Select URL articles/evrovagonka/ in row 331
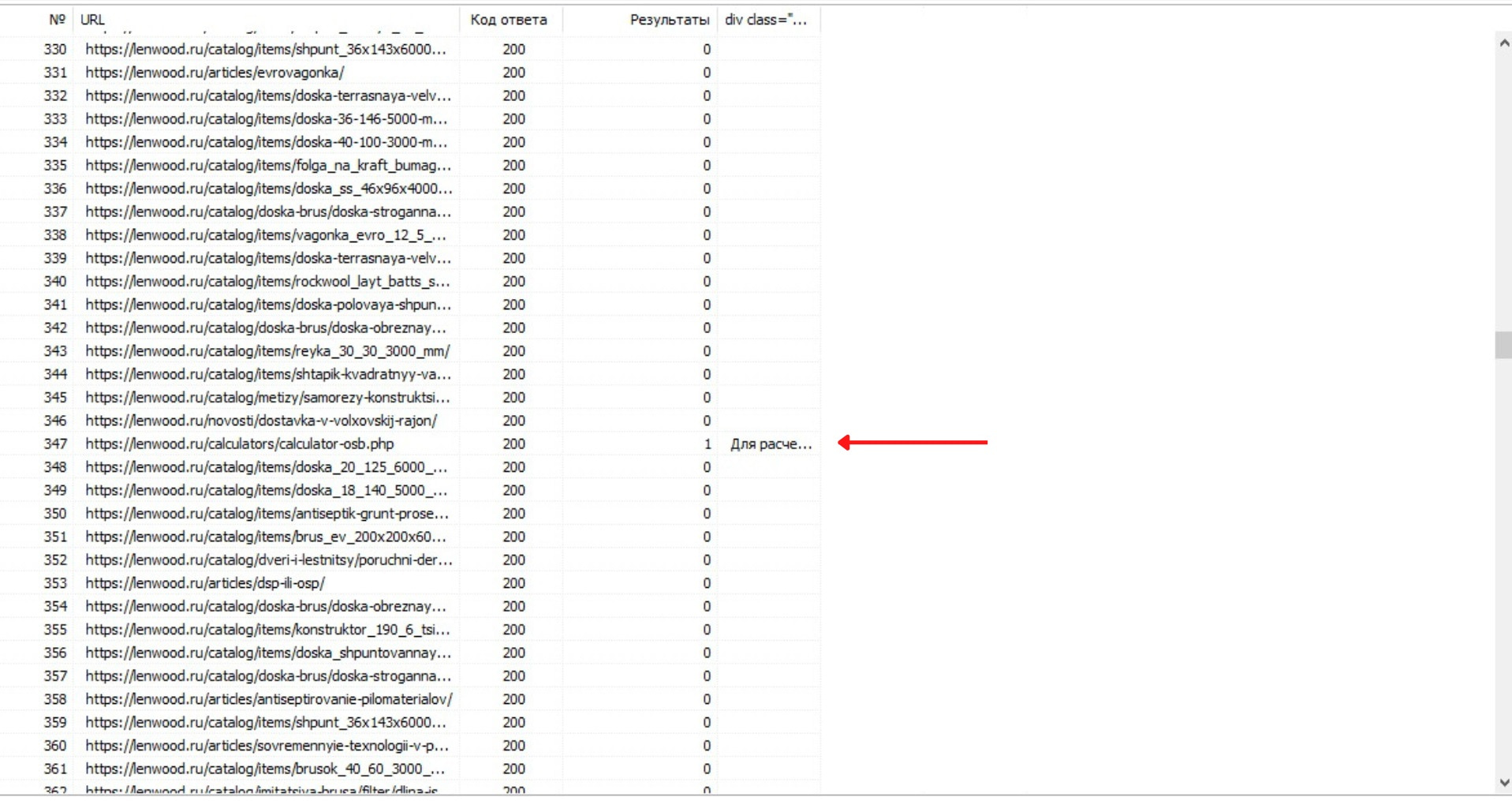Viewport: 1512px width, 801px height. tap(215, 72)
